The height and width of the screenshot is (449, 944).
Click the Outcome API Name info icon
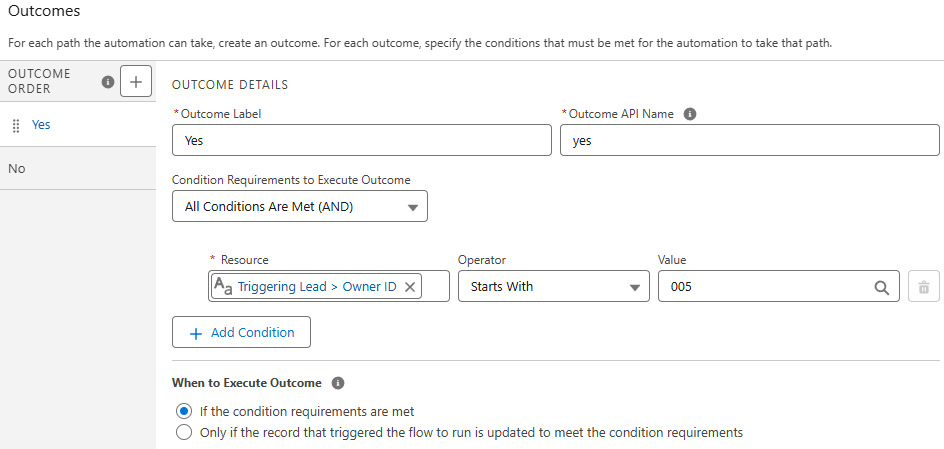[689, 114]
